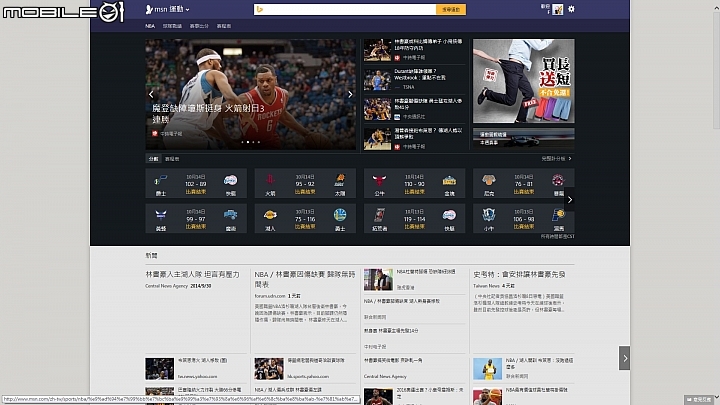This screenshot has width=720, height=405.
Task: Open the tw.news.yahoo.com story thumbnail
Action: tap(160, 369)
